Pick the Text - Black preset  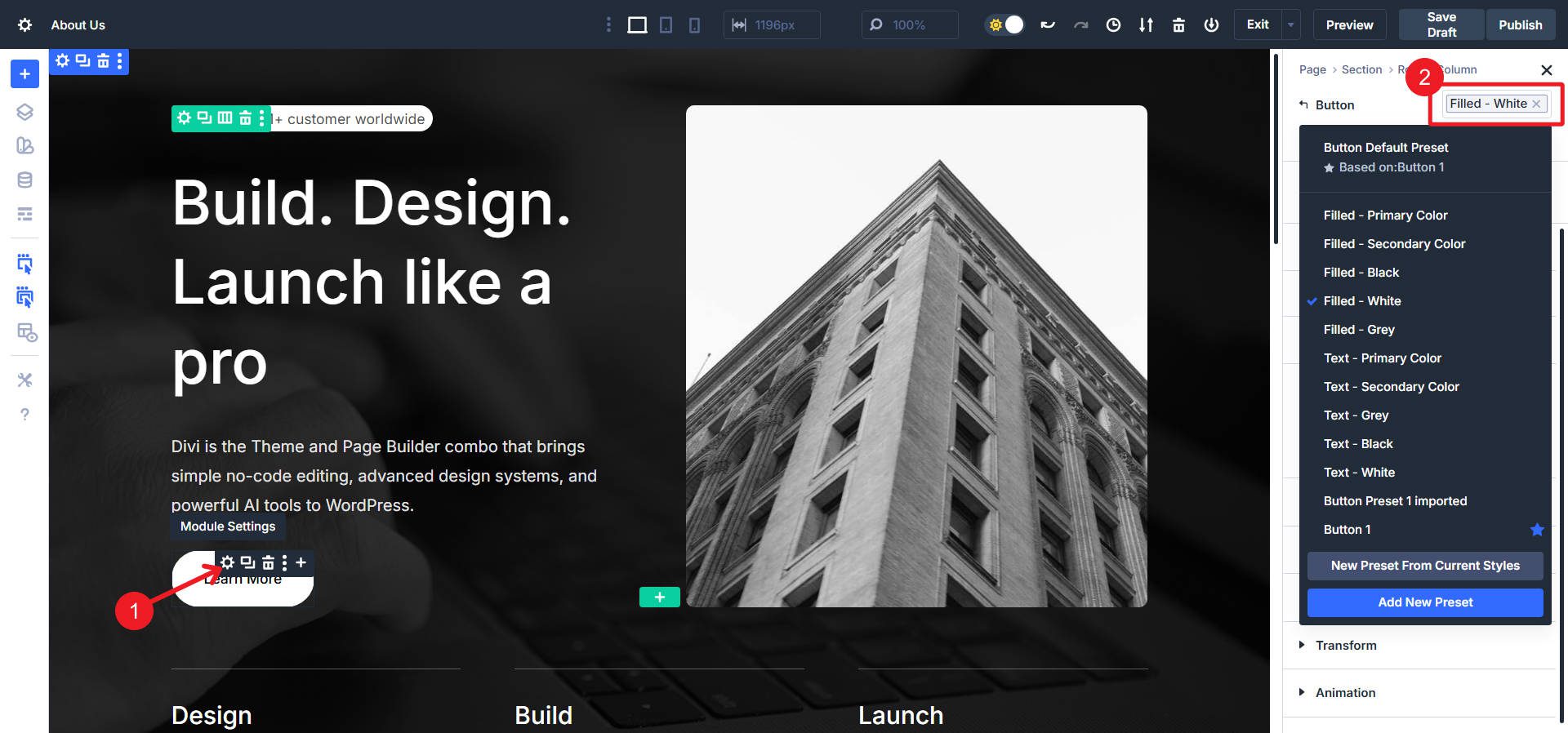pos(1358,443)
